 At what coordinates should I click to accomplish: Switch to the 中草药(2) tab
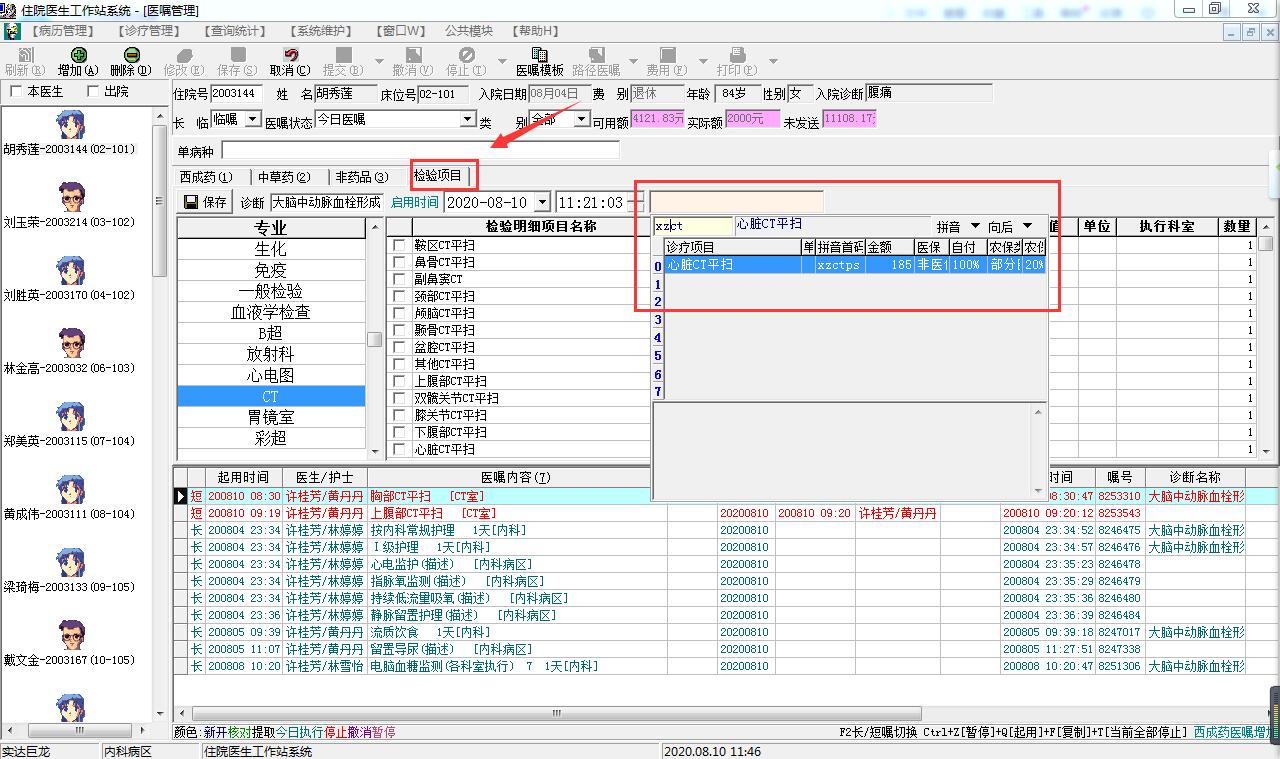(x=284, y=177)
